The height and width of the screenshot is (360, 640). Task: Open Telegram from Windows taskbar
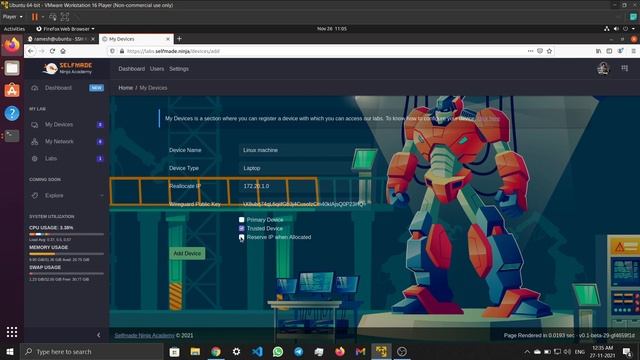[x=298, y=351]
